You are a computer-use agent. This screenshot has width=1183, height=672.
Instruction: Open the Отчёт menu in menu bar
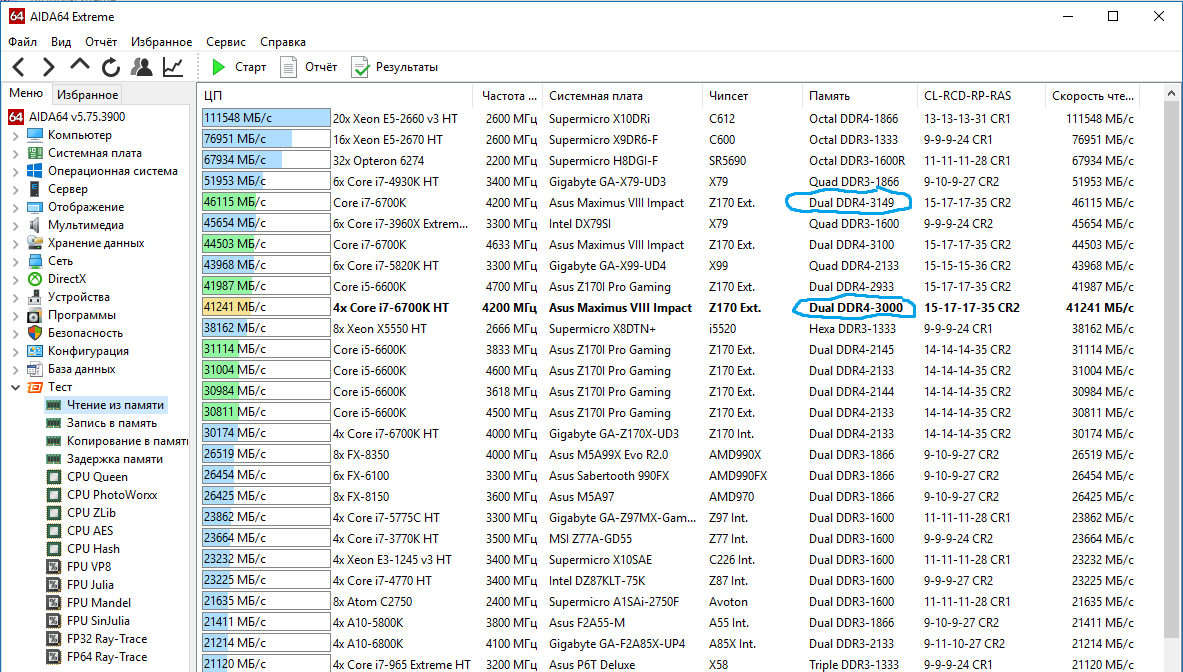tap(101, 41)
